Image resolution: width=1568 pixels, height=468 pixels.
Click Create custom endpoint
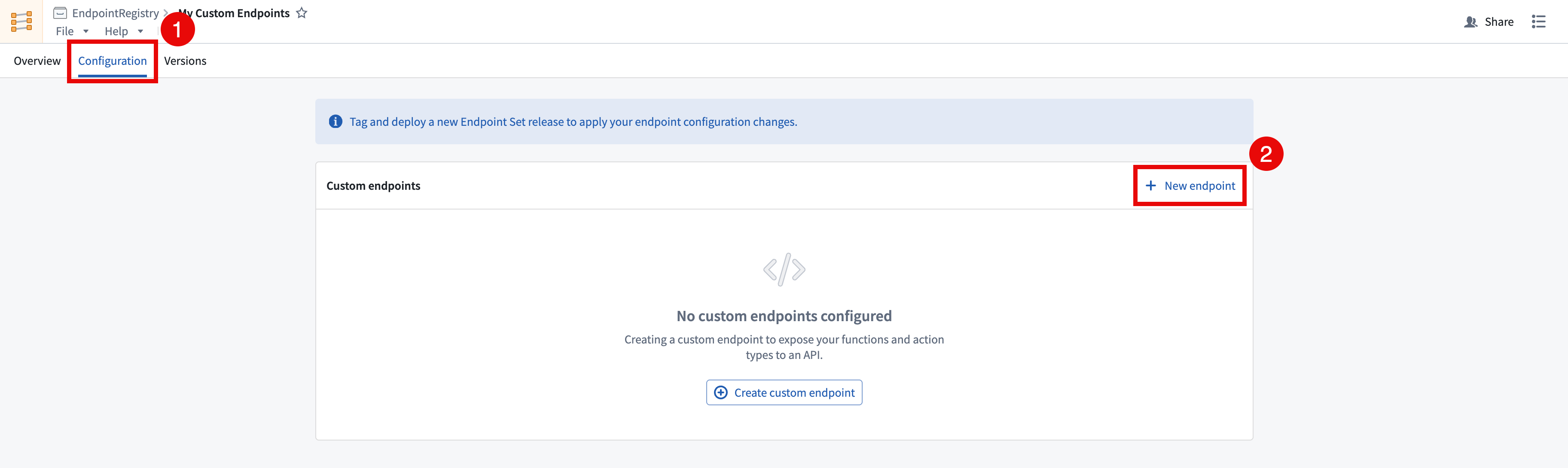click(784, 392)
